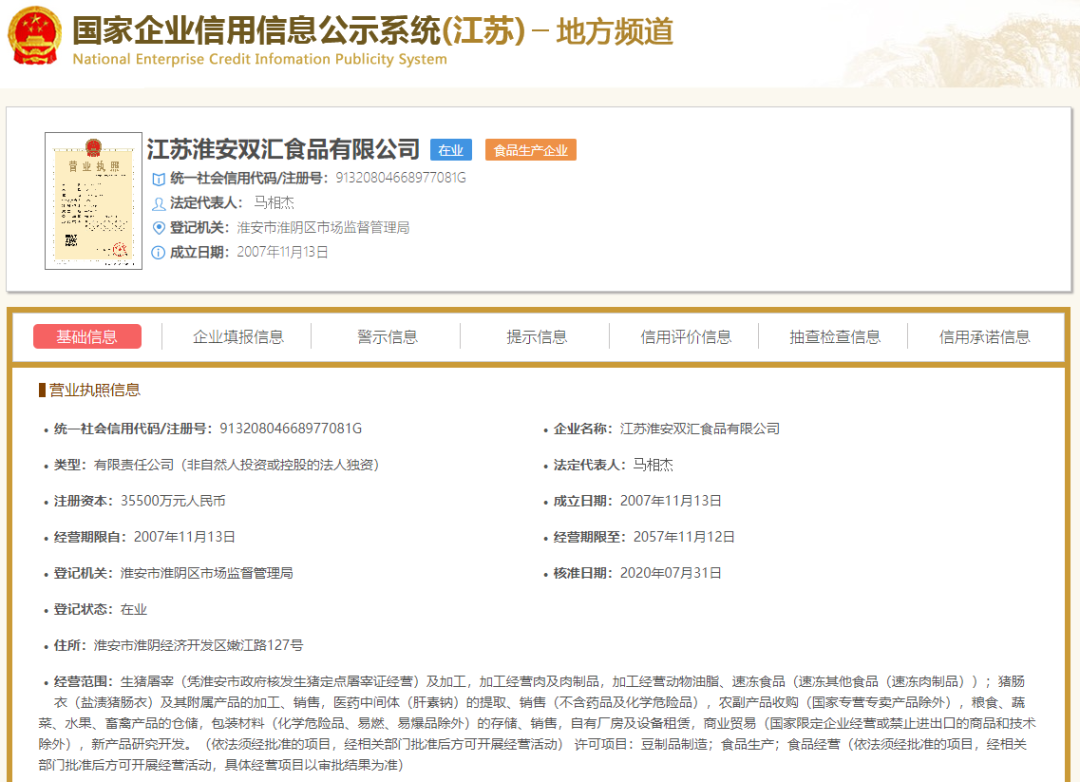Click the 核准日期 value 2020年07月31日
Screen dimensions: 1080x782
[671, 573]
